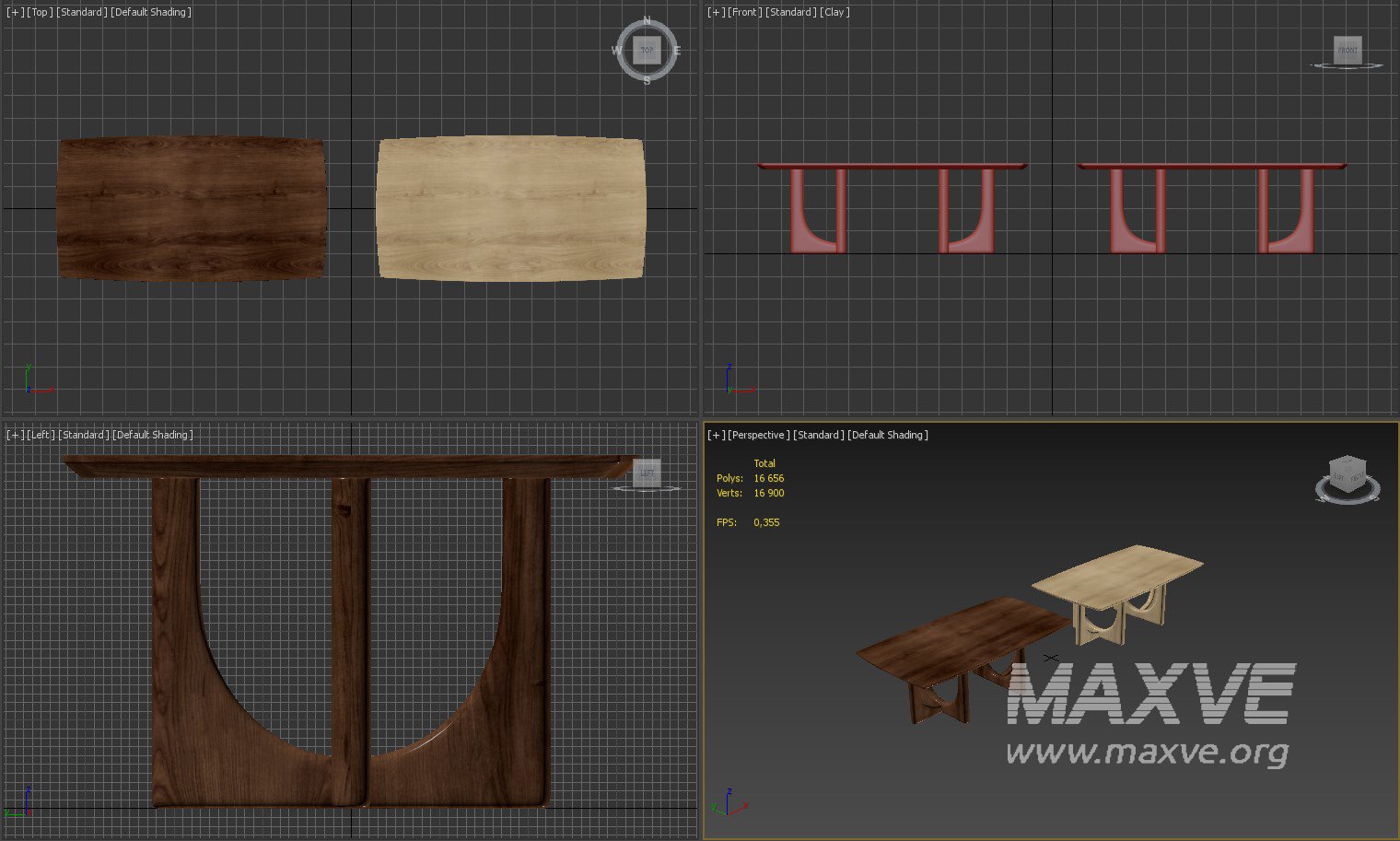
Task: Click the LEFT face ViewCube in the Left viewport
Action: (647, 473)
